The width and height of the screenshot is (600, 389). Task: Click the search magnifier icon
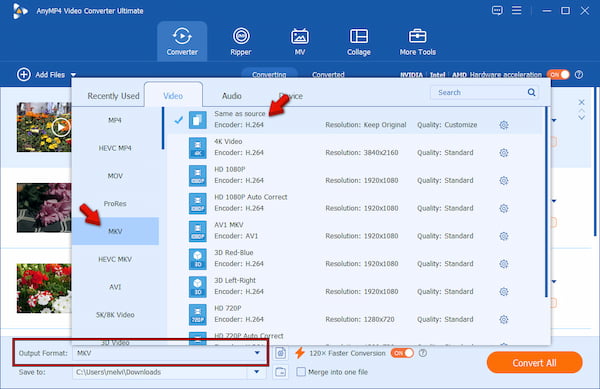[531, 92]
